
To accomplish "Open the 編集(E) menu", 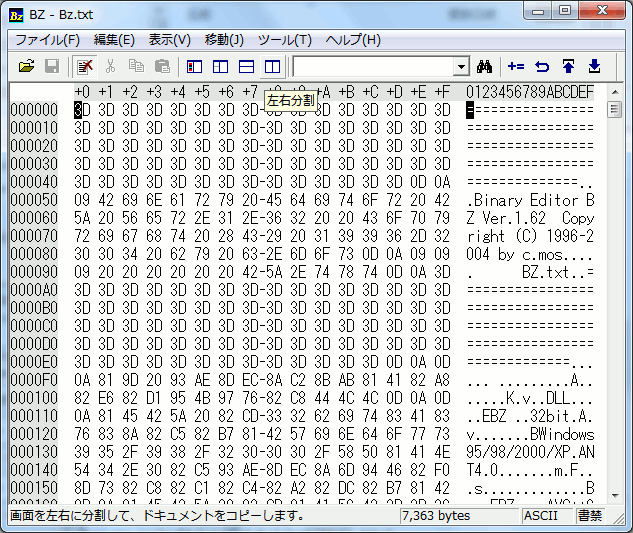I will point(114,40).
